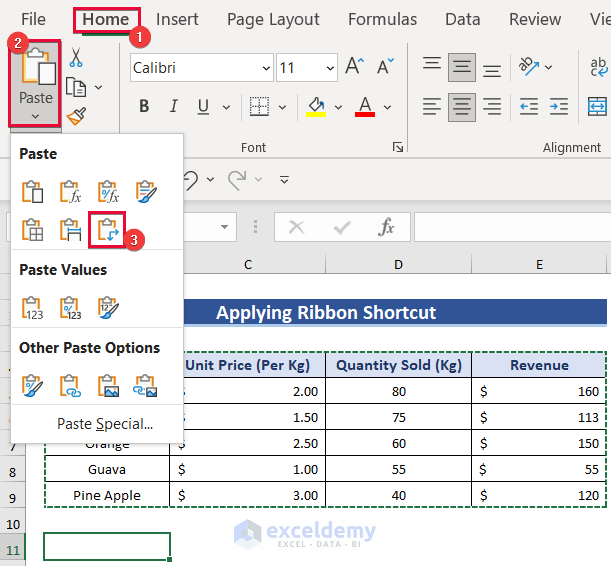The image size is (611, 566).
Task: Open Paste Special... dialog
Action: pyautogui.click(x=105, y=424)
